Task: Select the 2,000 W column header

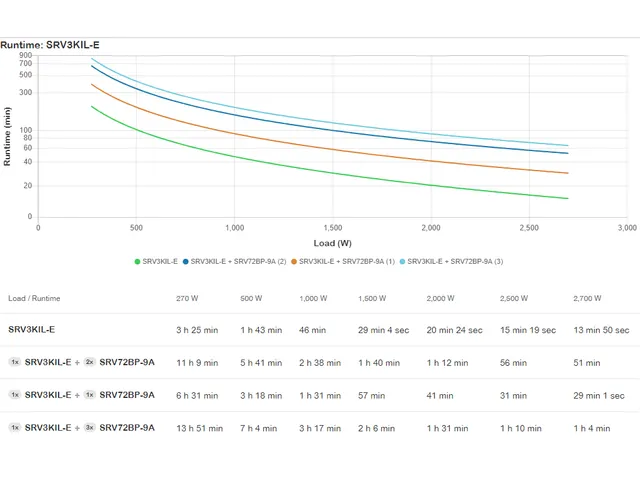Action: [x=440, y=298]
